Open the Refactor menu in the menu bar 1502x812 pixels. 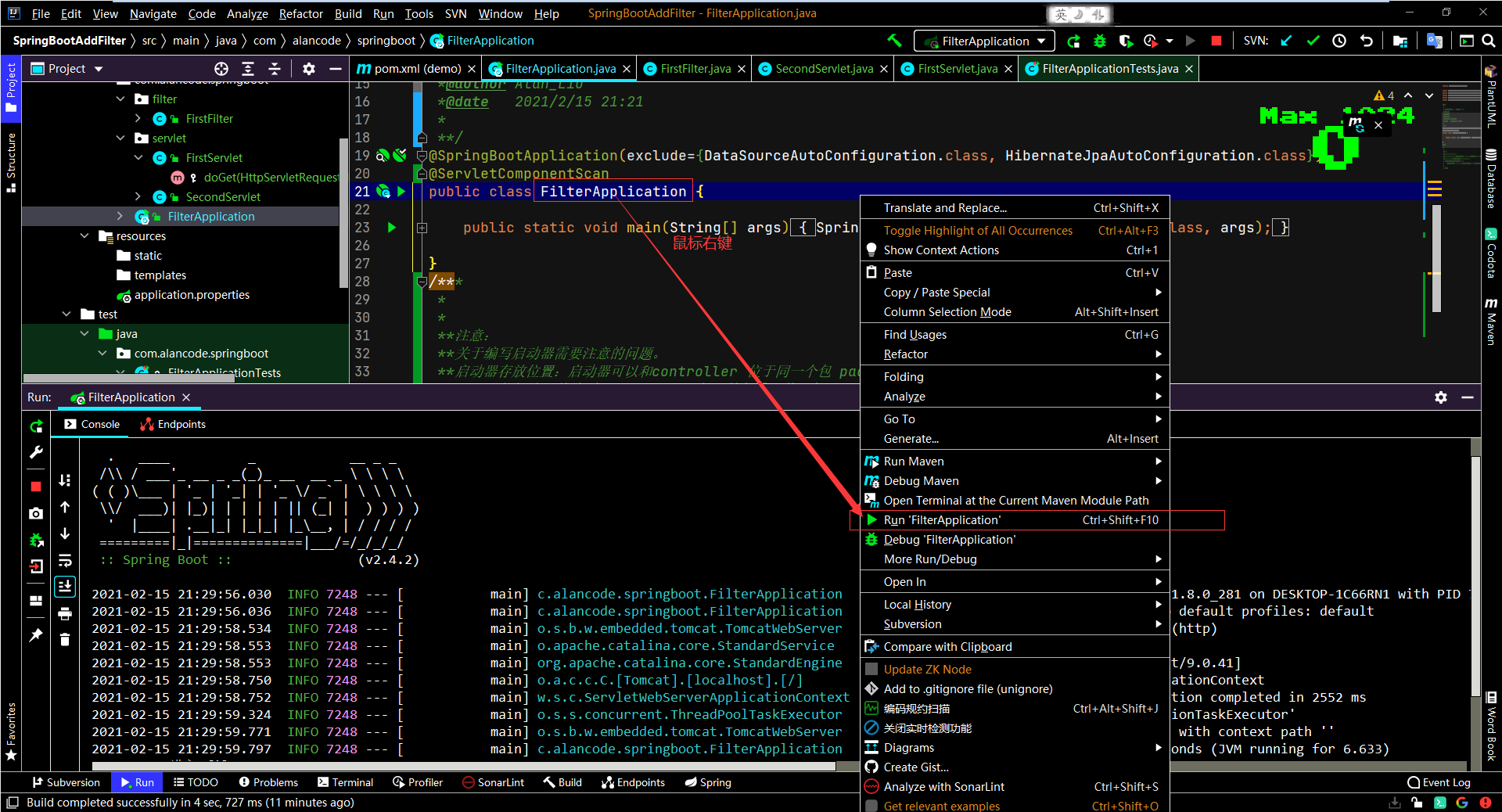pyautogui.click(x=301, y=13)
